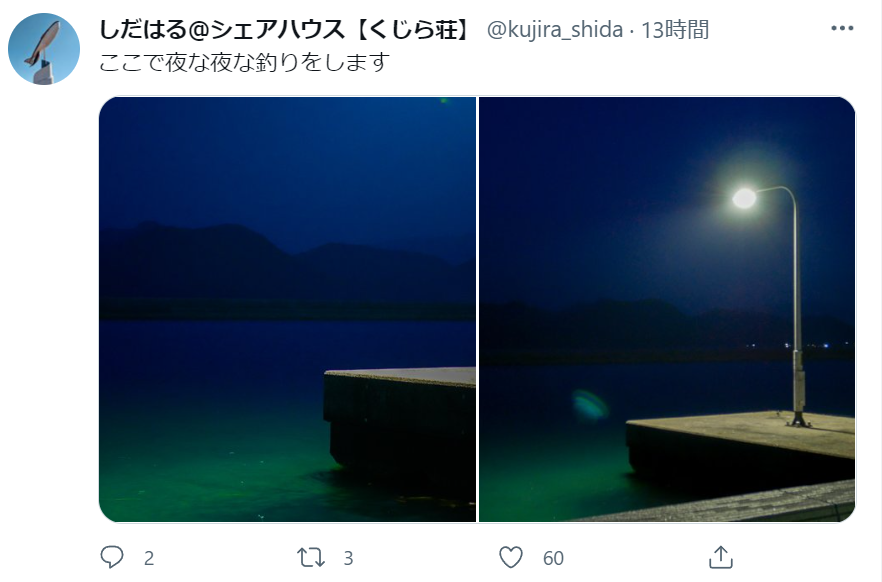Click the reply speech bubble icon
This screenshot has height=582, width=882.
pos(111,557)
